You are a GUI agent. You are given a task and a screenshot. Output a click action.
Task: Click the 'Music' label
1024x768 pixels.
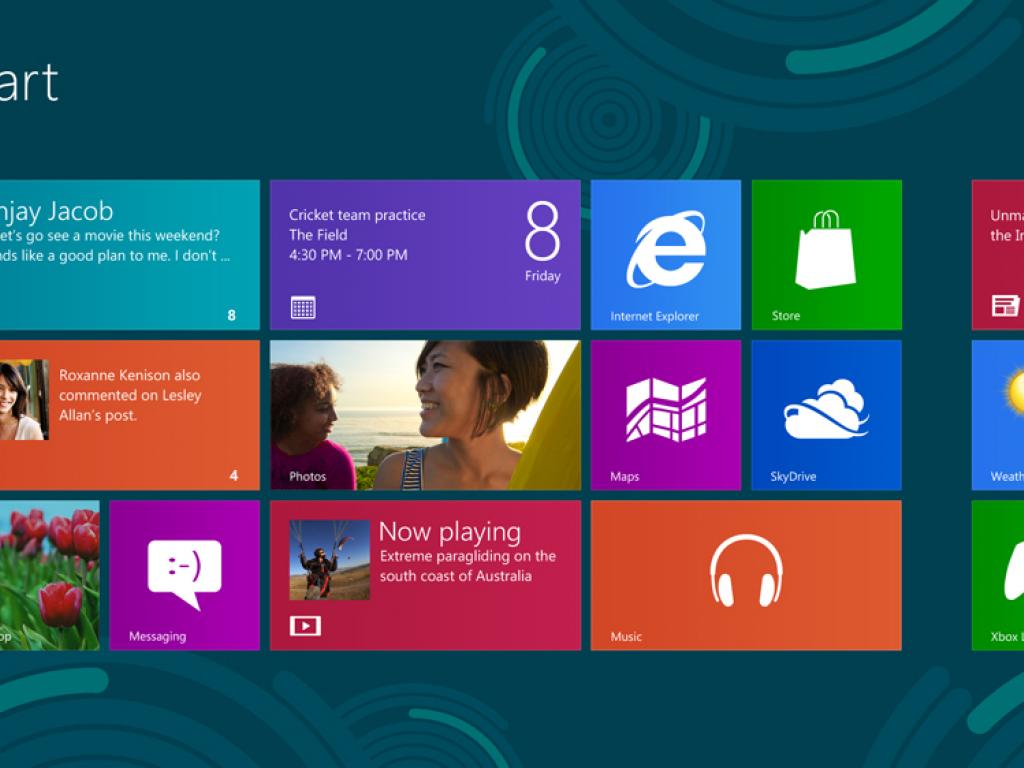click(x=626, y=636)
